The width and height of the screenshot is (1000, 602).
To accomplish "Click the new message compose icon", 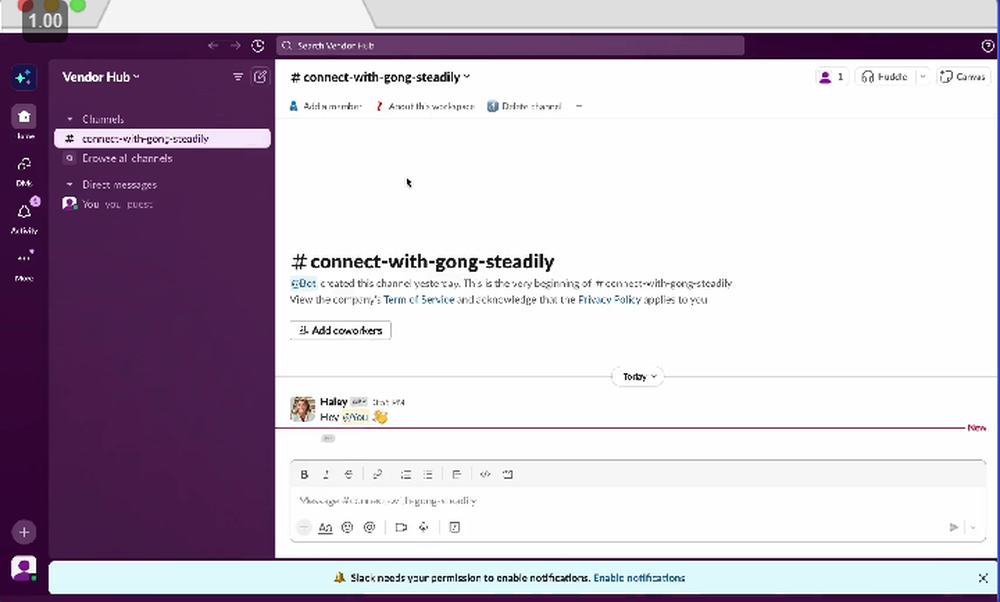I will point(260,77).
